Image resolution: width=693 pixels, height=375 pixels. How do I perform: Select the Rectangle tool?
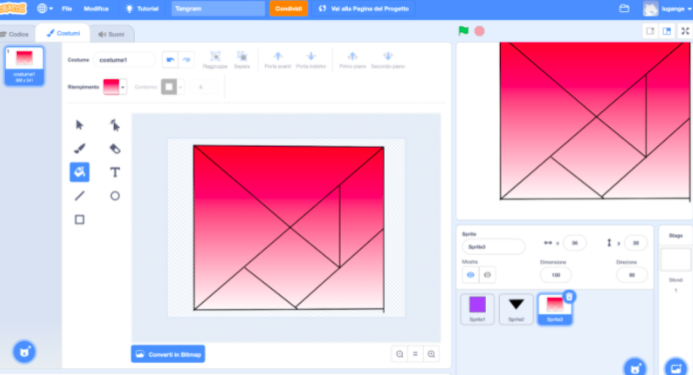(x=80, y=219)
